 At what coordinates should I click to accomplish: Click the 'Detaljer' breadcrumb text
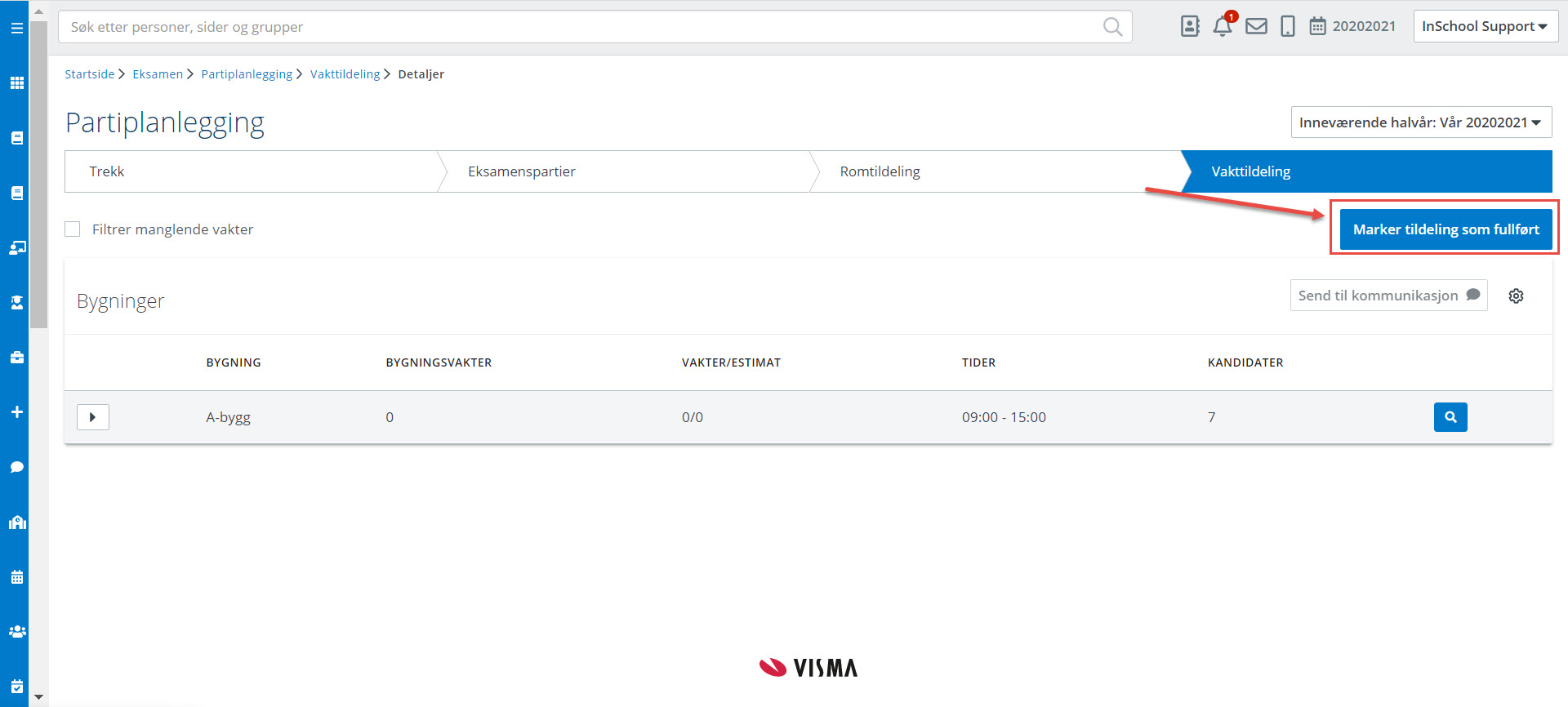point(421,74)
